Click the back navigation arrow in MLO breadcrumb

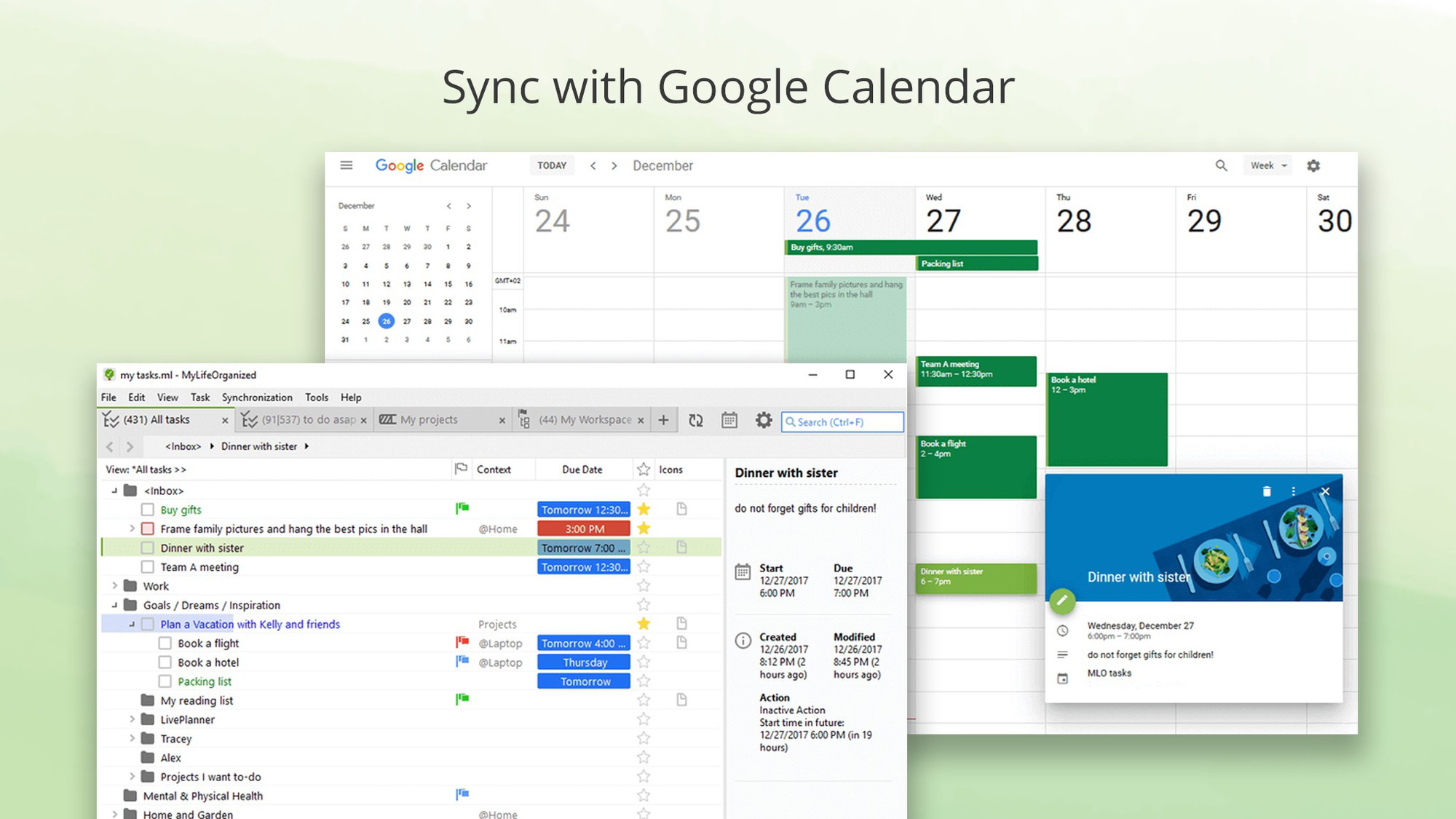click(109, 445)
